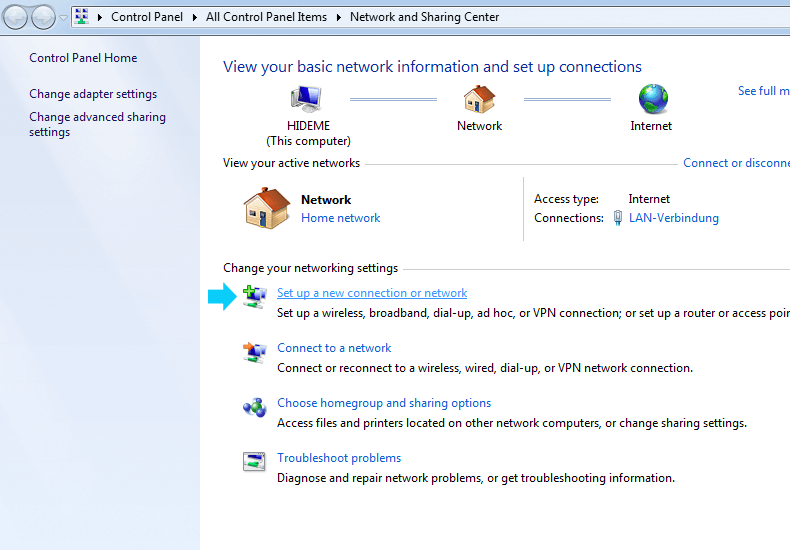This screenshot has width=791, height=551.
Task: Click the LAN-Verbindung adapter icon
Action: [x=617, y=218]
